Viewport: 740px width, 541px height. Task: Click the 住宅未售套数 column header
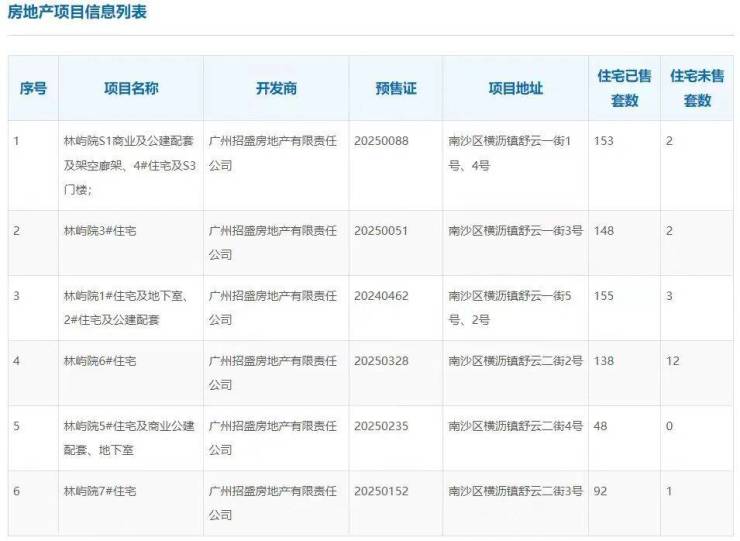tap(697, 88)
